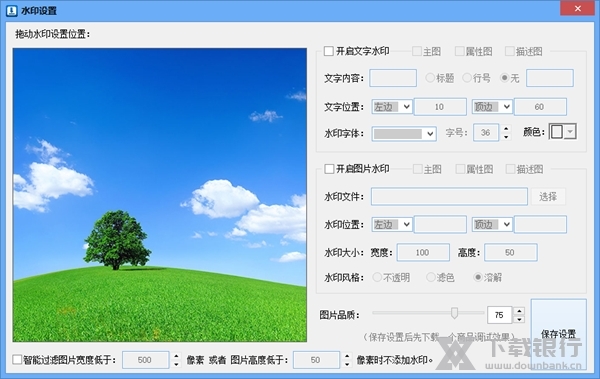Click the input field after 水印位置 顶边

point(540,224)
